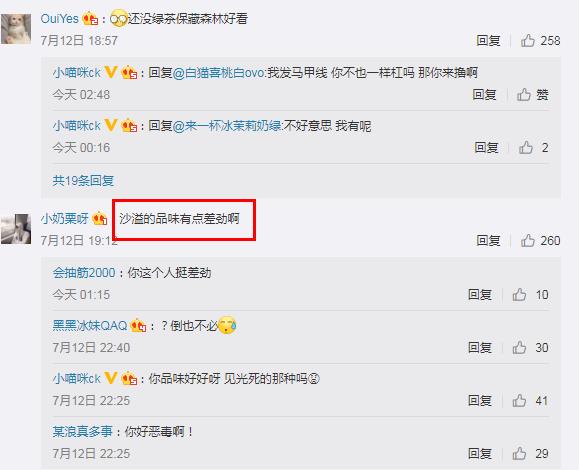Click the V verified badge beside 小喵咪ck at 02:48
Image resolution: width=579 pixels, height=470 pixels.
click(x=111, y=72)
